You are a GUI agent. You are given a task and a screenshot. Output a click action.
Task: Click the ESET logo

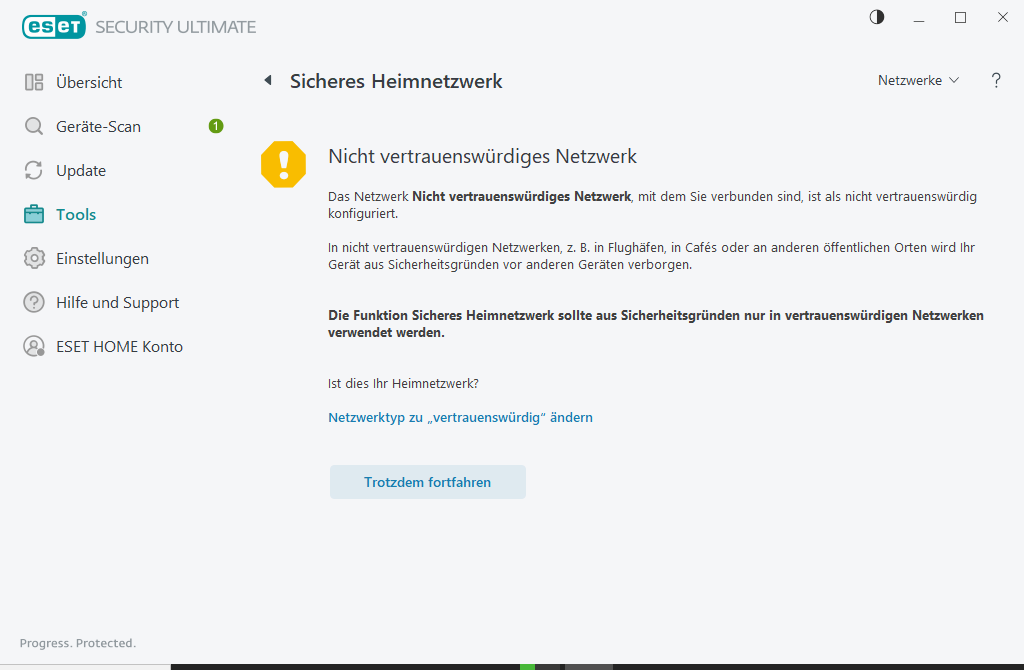click(x=54, y=26)
